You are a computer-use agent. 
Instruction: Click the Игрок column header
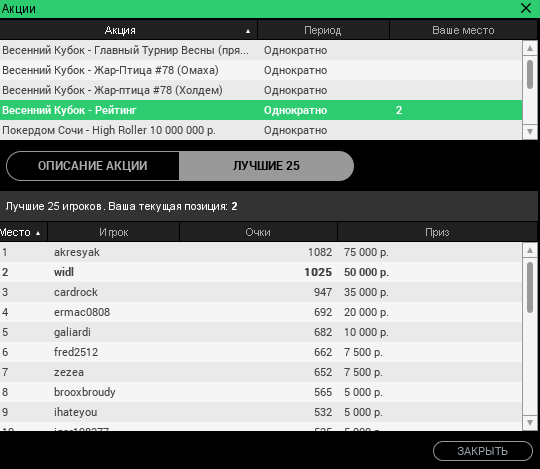(x=114, y=232)
